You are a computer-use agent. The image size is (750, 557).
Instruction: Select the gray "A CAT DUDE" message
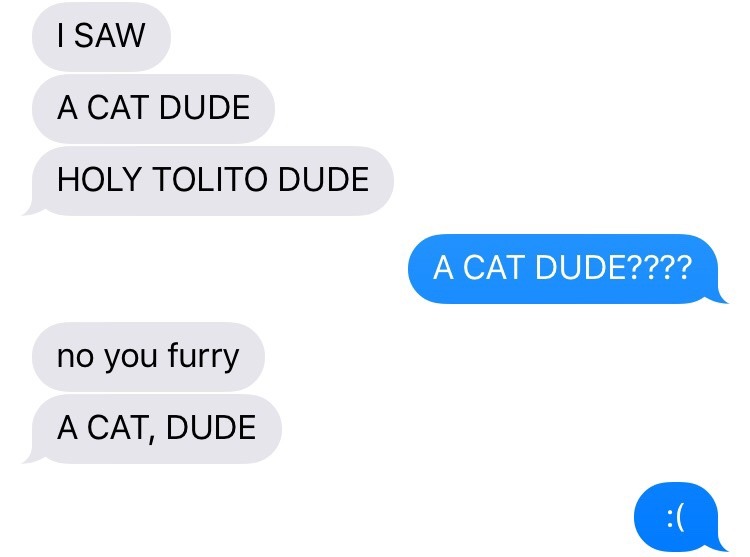pos(154,108)
